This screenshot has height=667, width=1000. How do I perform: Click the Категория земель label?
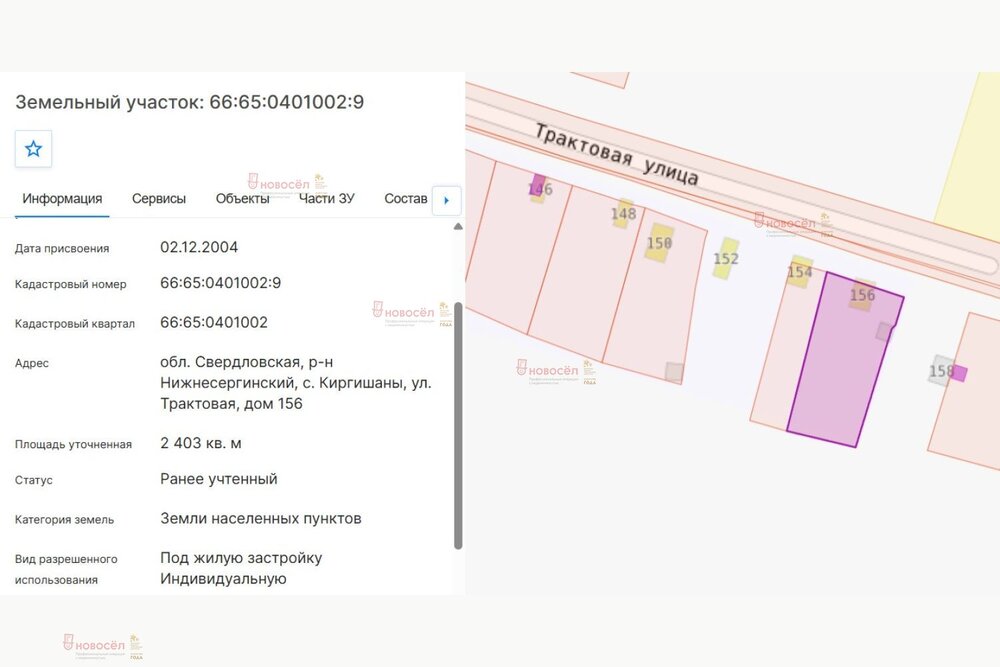64,520
